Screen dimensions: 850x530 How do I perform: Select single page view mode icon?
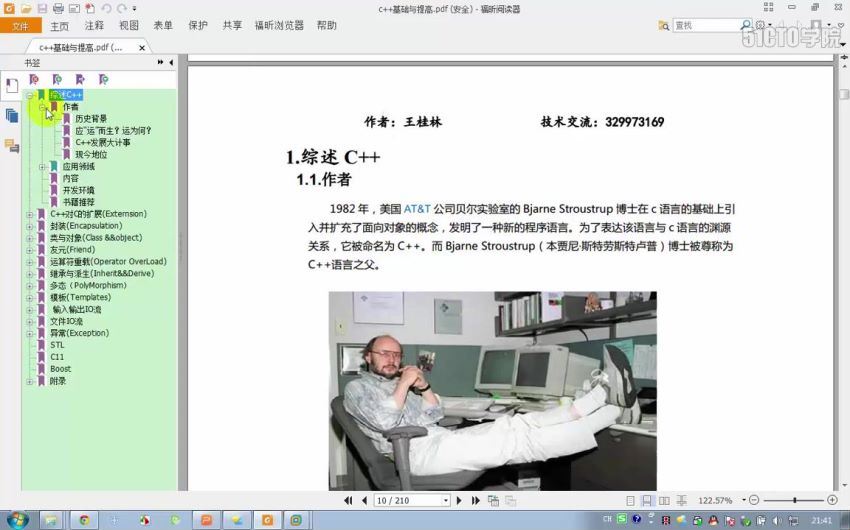tap(630, 501)
